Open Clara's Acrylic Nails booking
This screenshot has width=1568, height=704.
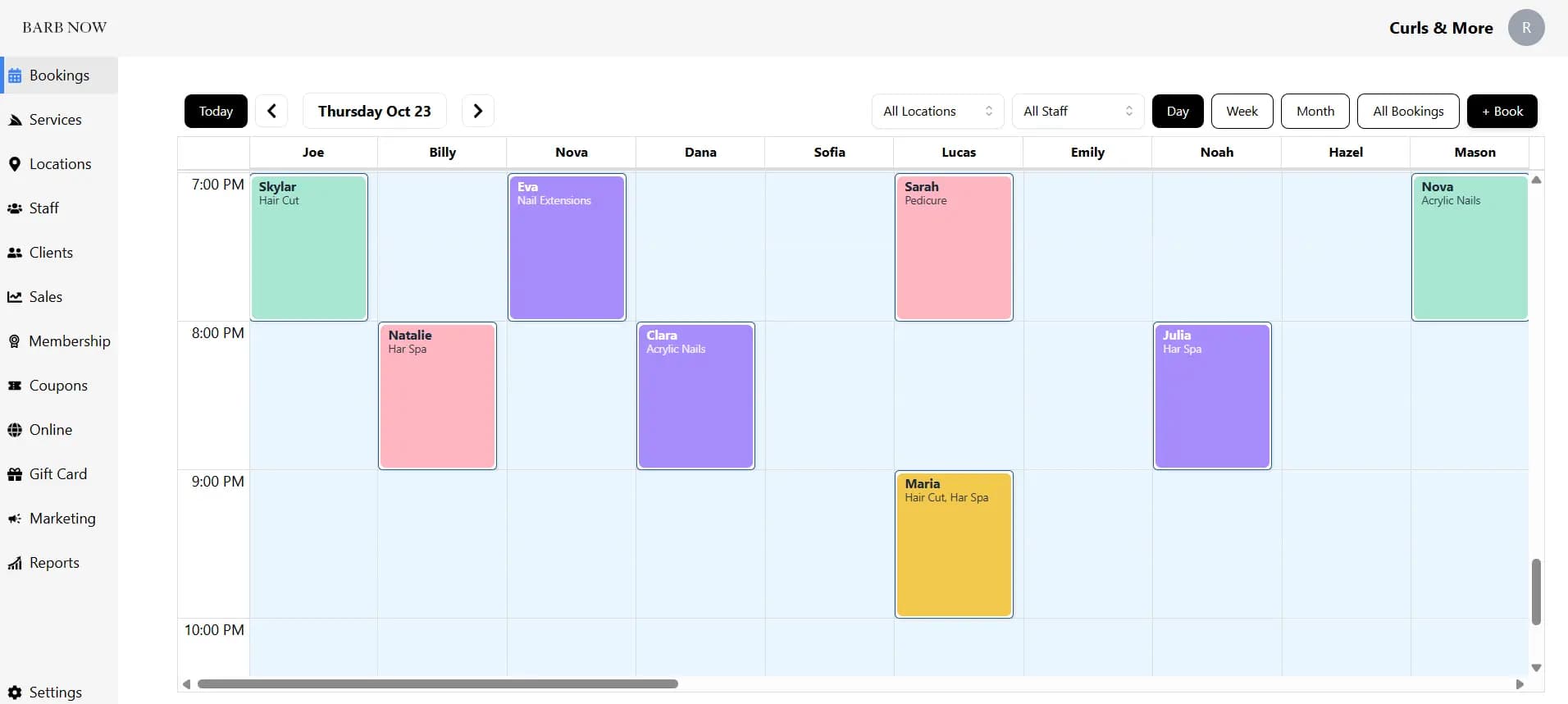point(695,395)
